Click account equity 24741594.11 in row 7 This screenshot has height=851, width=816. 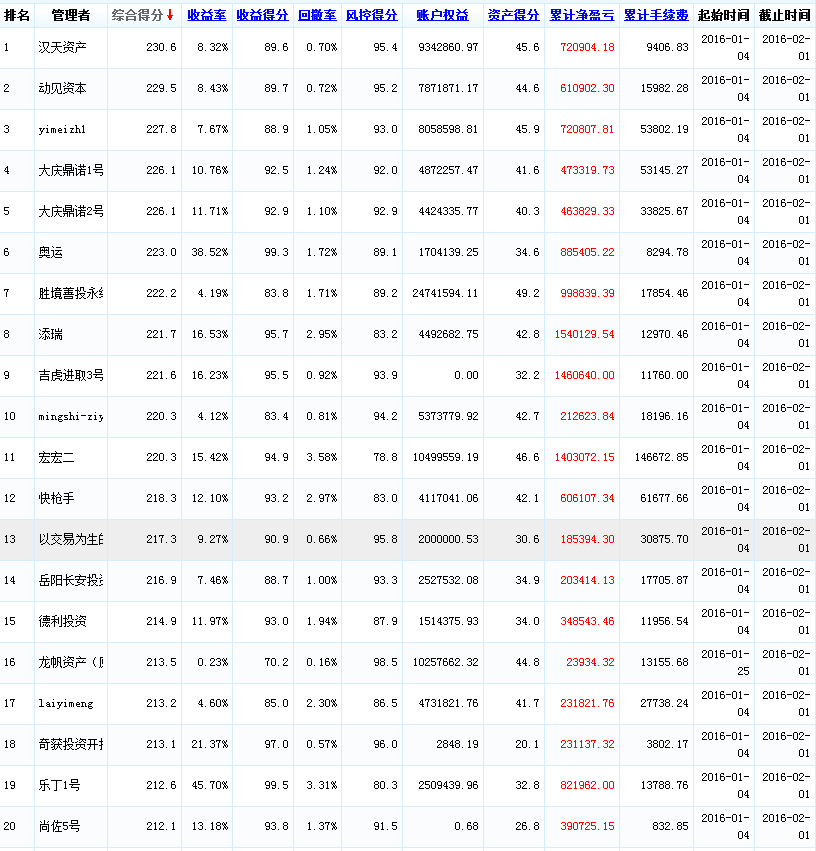tap(445, 293)
